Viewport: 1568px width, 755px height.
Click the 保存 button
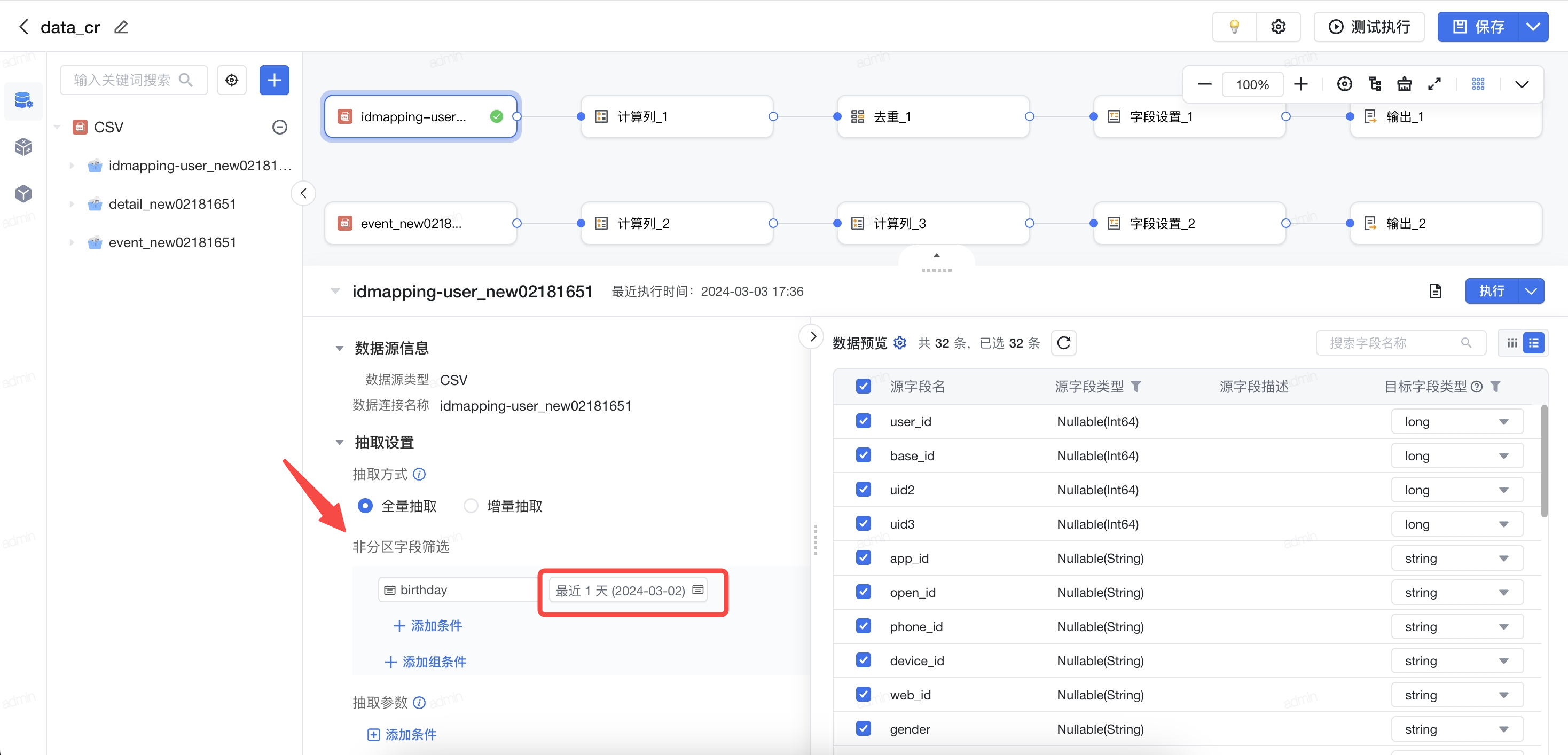click(1478, 27)
